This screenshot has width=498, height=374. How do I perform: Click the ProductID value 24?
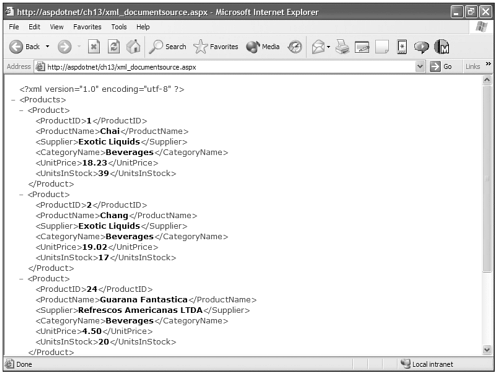pyautogui.click(x=92, y=289)
